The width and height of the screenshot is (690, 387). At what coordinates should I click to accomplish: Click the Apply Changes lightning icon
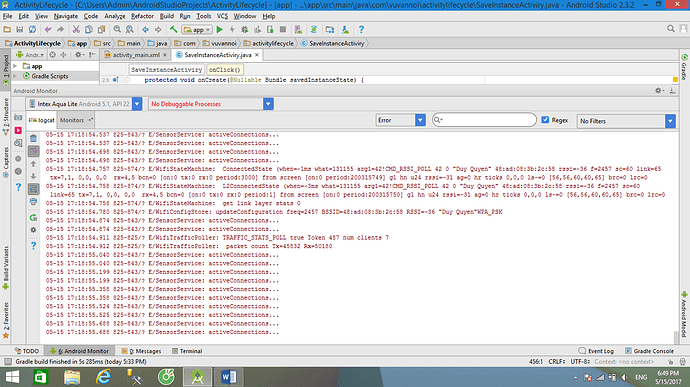pyautogui.click(x=232, y=29)
